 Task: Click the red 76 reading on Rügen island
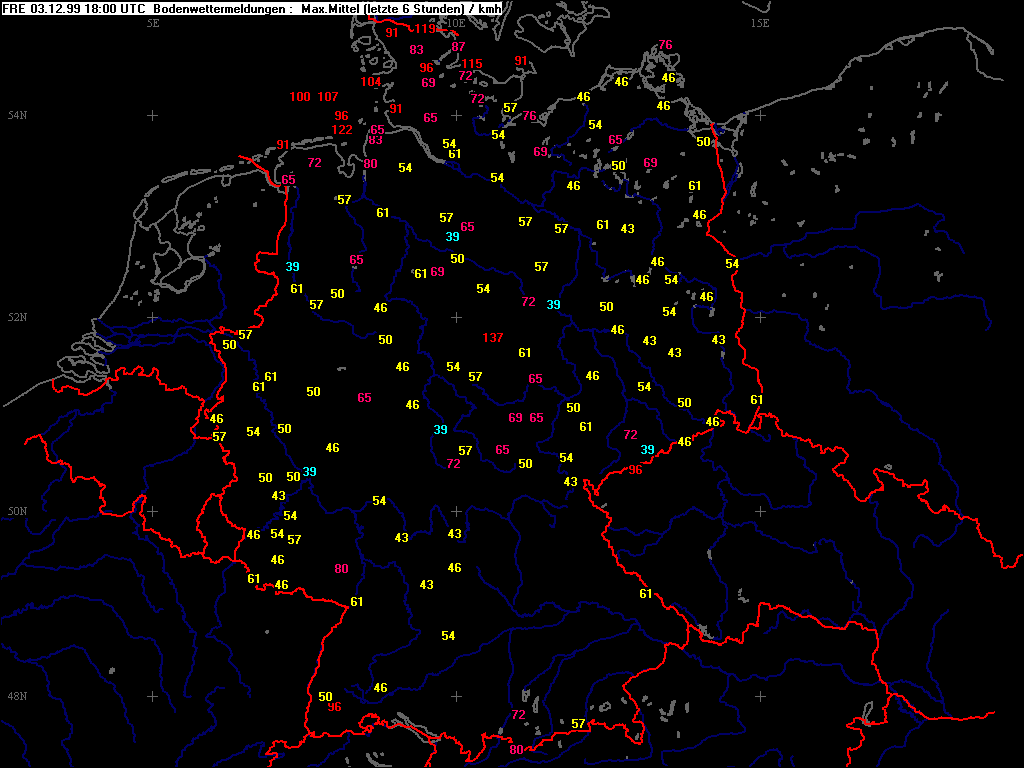click(665, 45)
